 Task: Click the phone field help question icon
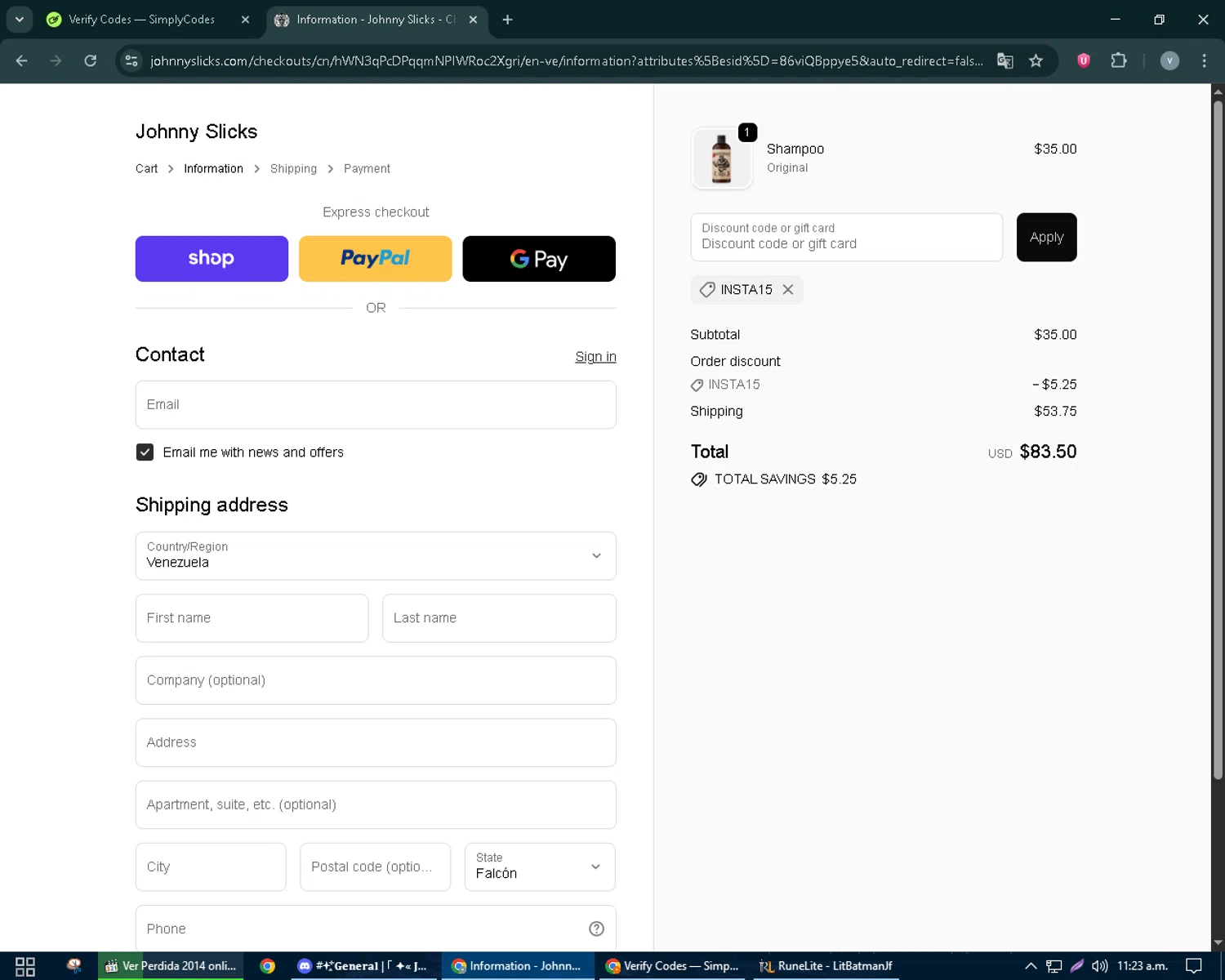pos(596,929)
